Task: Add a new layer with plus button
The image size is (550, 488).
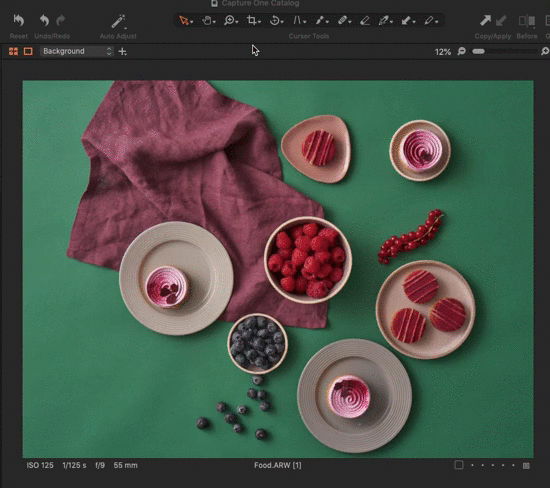Action: (x=122, y=52)
